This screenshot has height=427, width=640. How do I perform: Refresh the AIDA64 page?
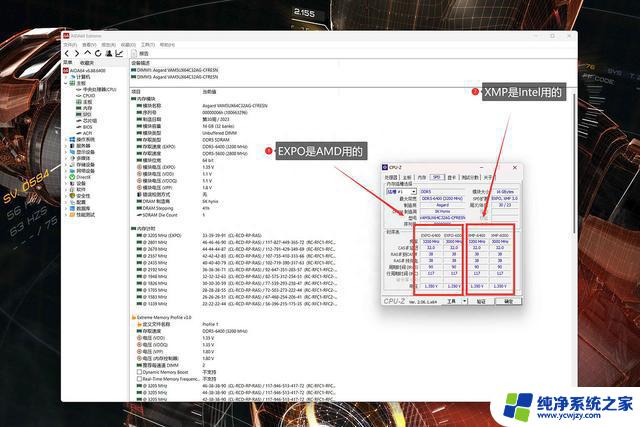(98, 53)
